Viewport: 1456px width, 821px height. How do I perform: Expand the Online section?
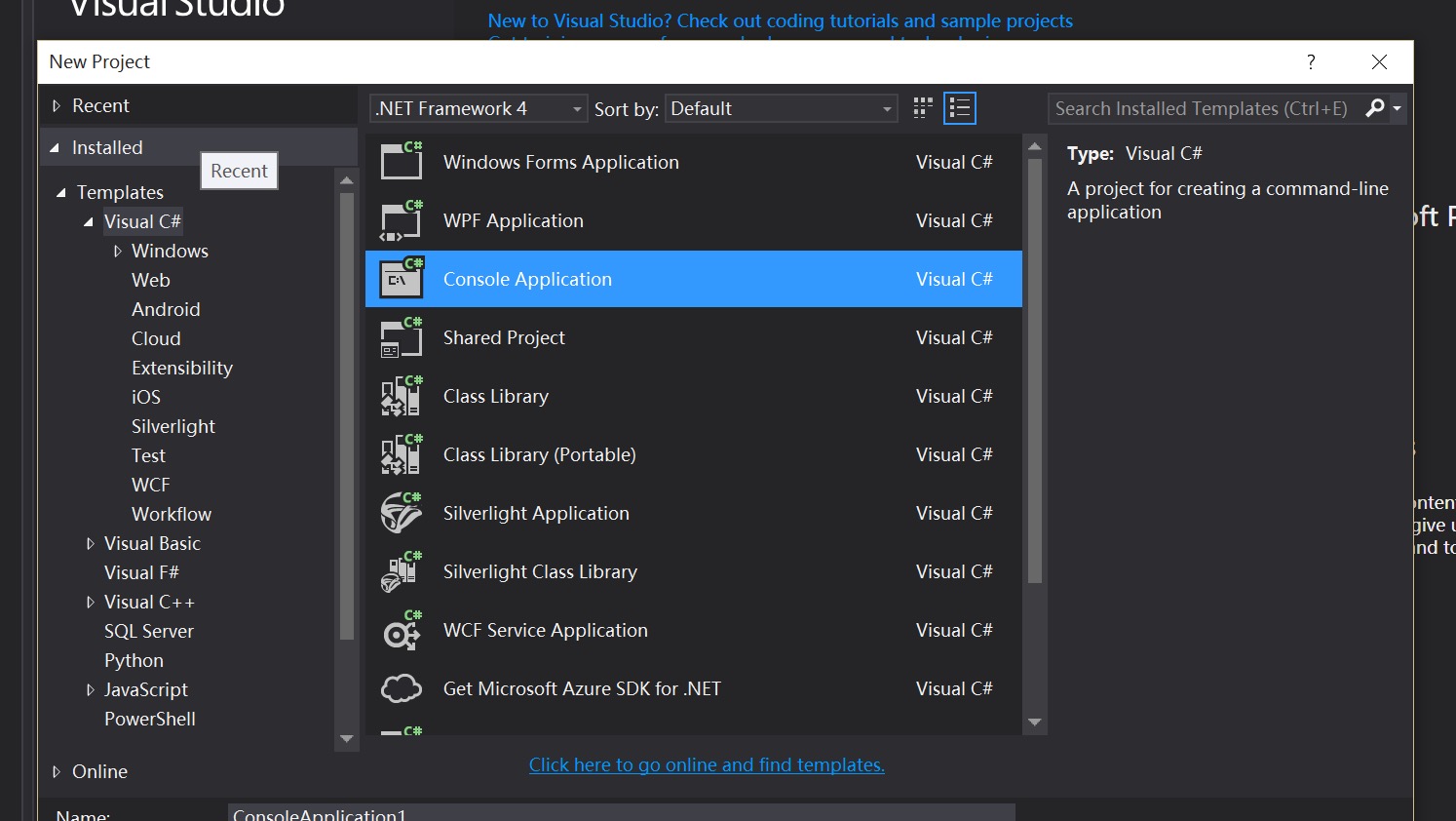pyautogui.click(x=57, y=771)
